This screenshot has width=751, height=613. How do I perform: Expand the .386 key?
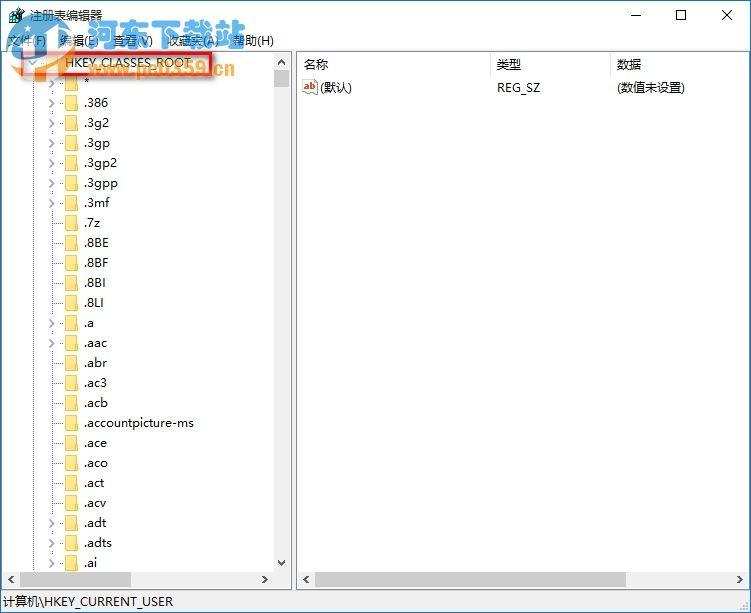(51, 103)
